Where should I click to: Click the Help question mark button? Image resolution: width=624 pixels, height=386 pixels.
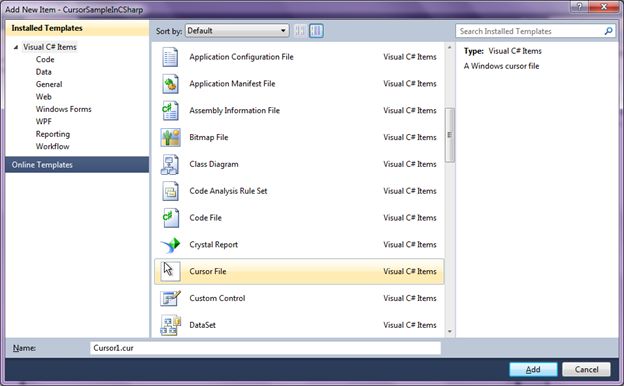[x=579, y=6]
